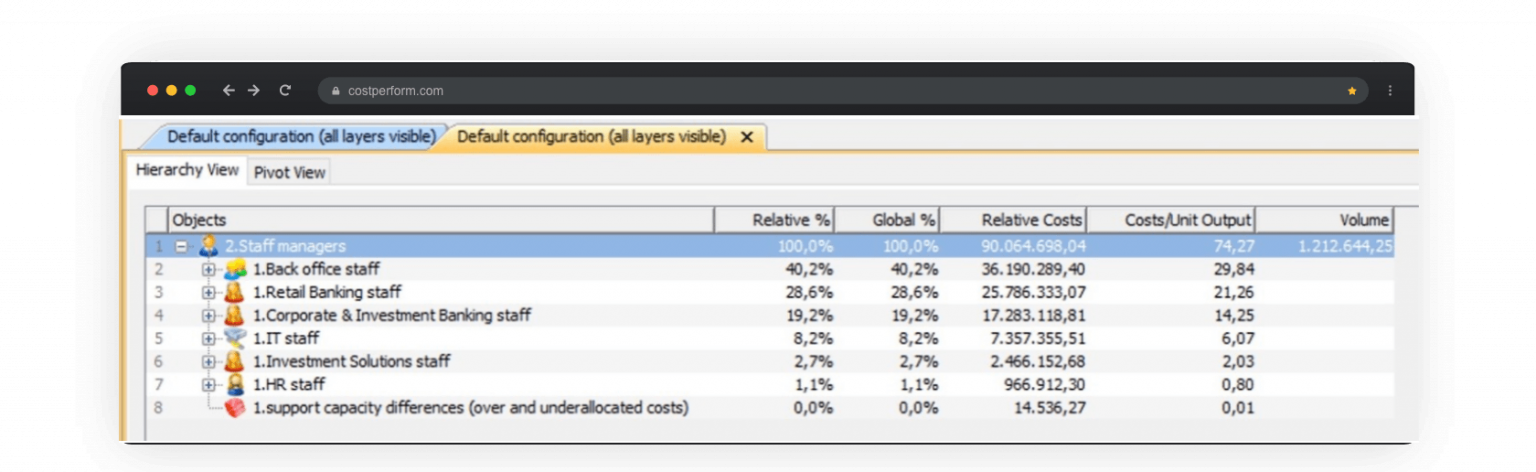Close the active Default configuration tab
This screenshot has height=472, width=1536.
(x=746, y=137)
